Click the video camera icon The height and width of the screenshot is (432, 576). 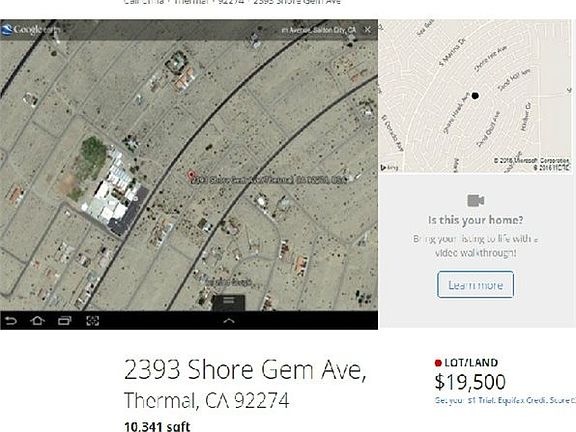point(476,201)
